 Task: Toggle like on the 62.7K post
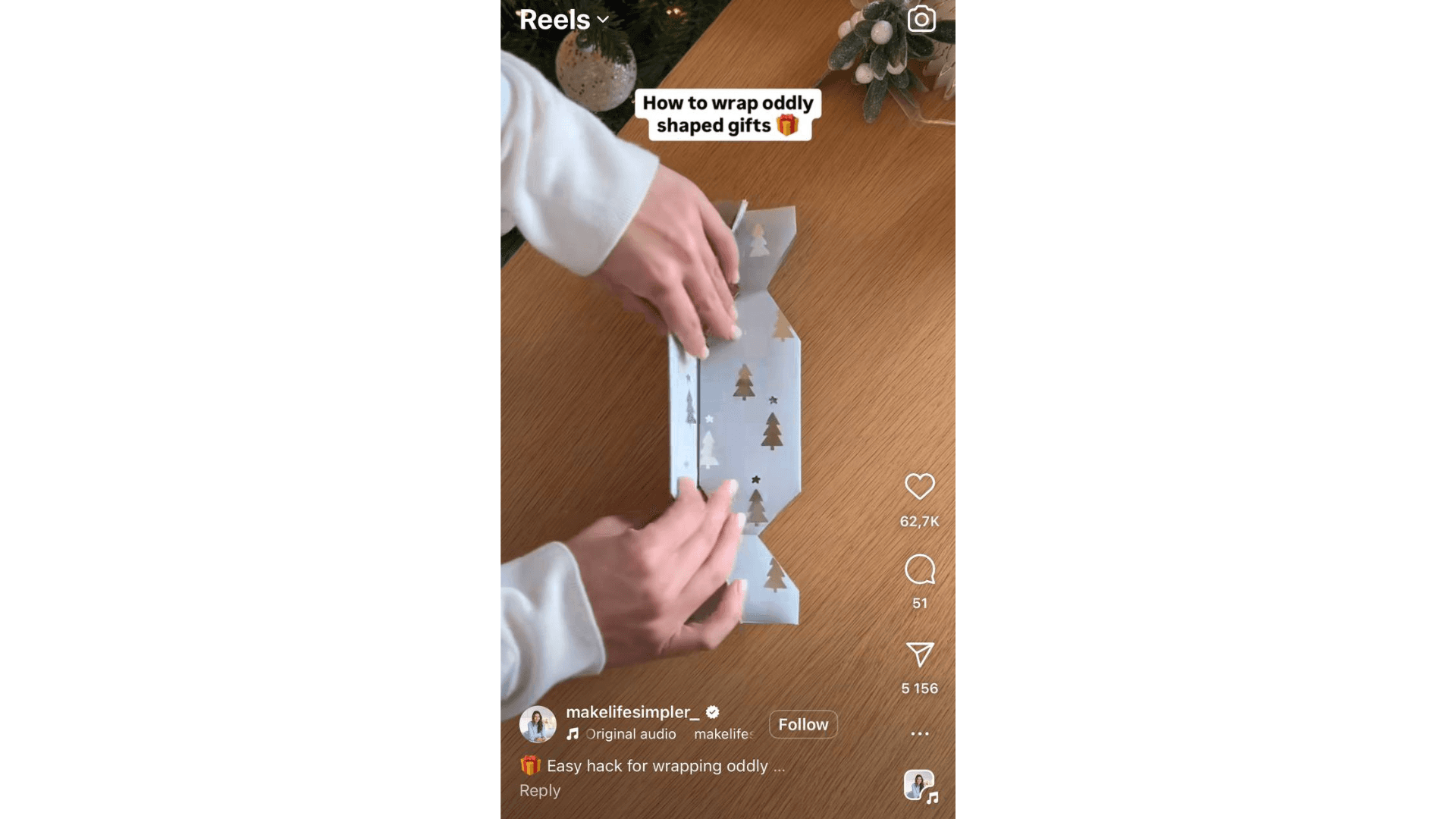tap(918, 486)
